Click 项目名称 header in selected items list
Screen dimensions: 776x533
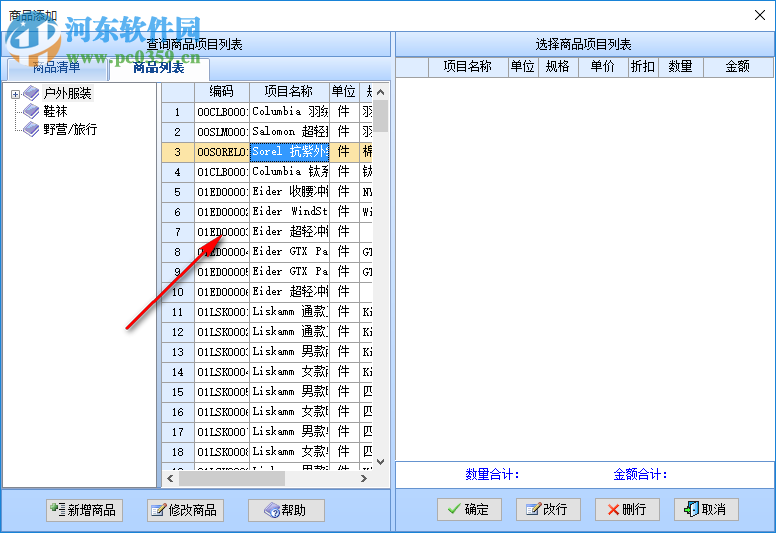pos(468,67)
